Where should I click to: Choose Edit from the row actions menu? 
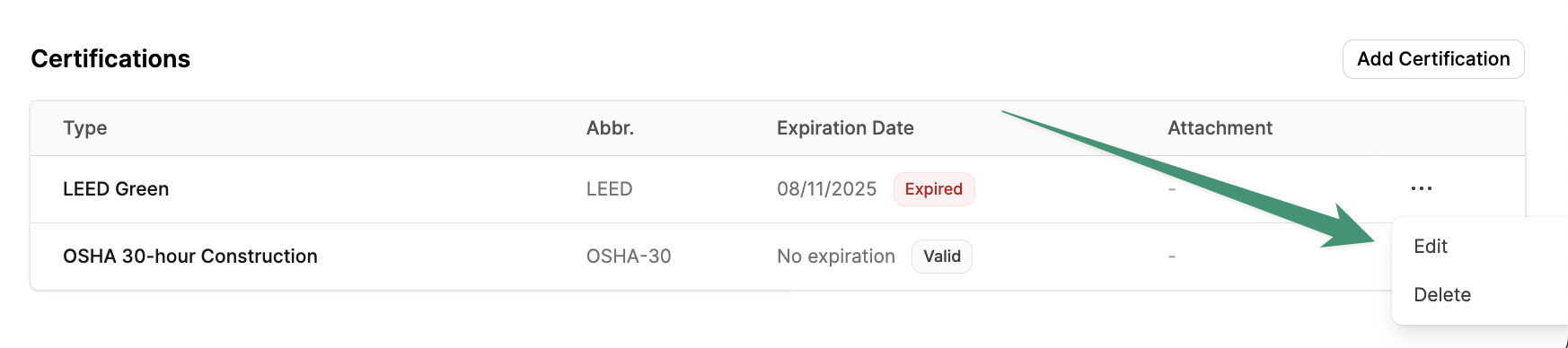click(1430, 247)
